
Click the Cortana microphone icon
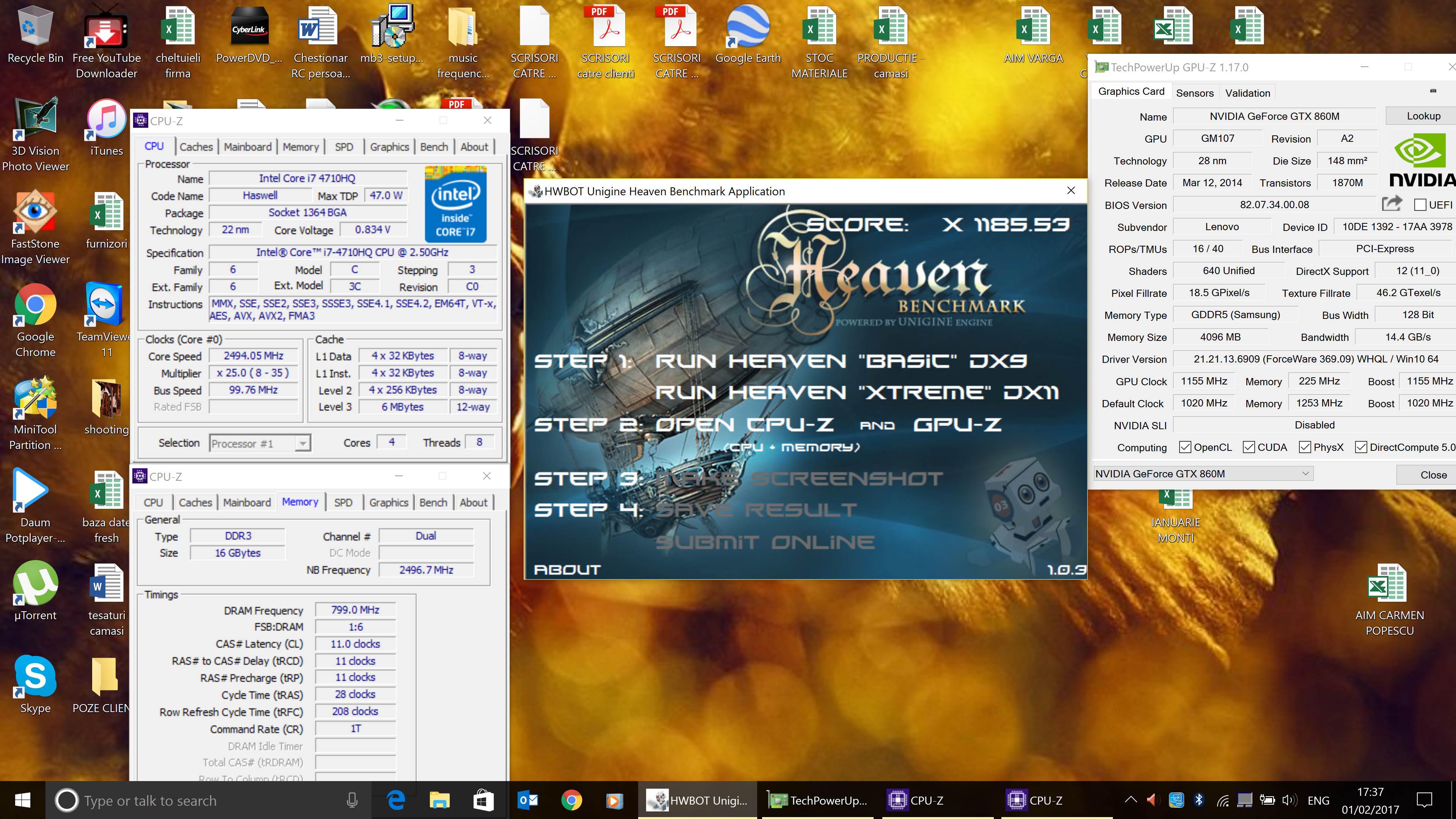[x=352, y=800]
